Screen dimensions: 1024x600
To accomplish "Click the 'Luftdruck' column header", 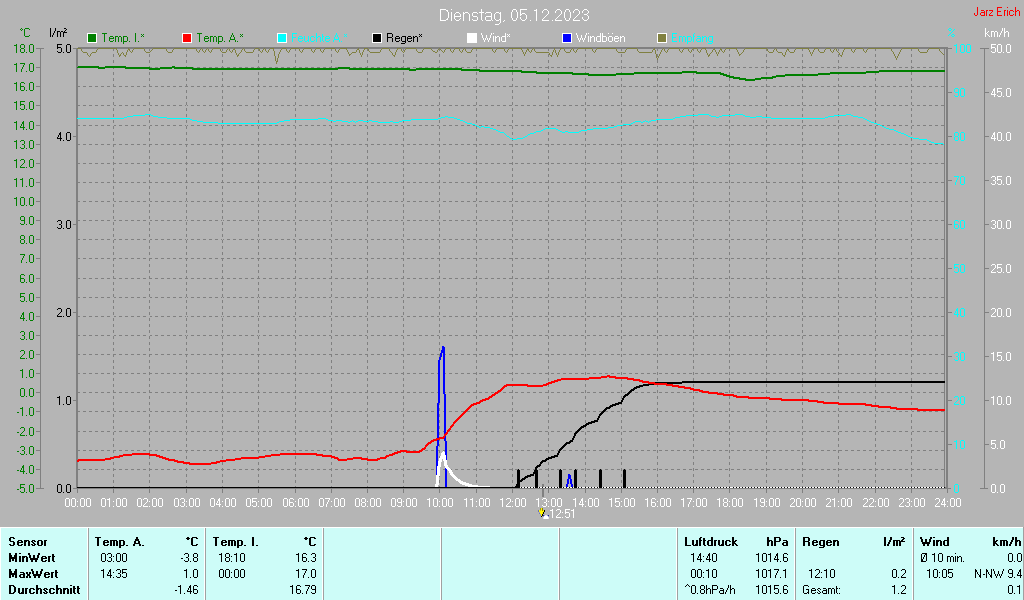I will coord(711,542).
